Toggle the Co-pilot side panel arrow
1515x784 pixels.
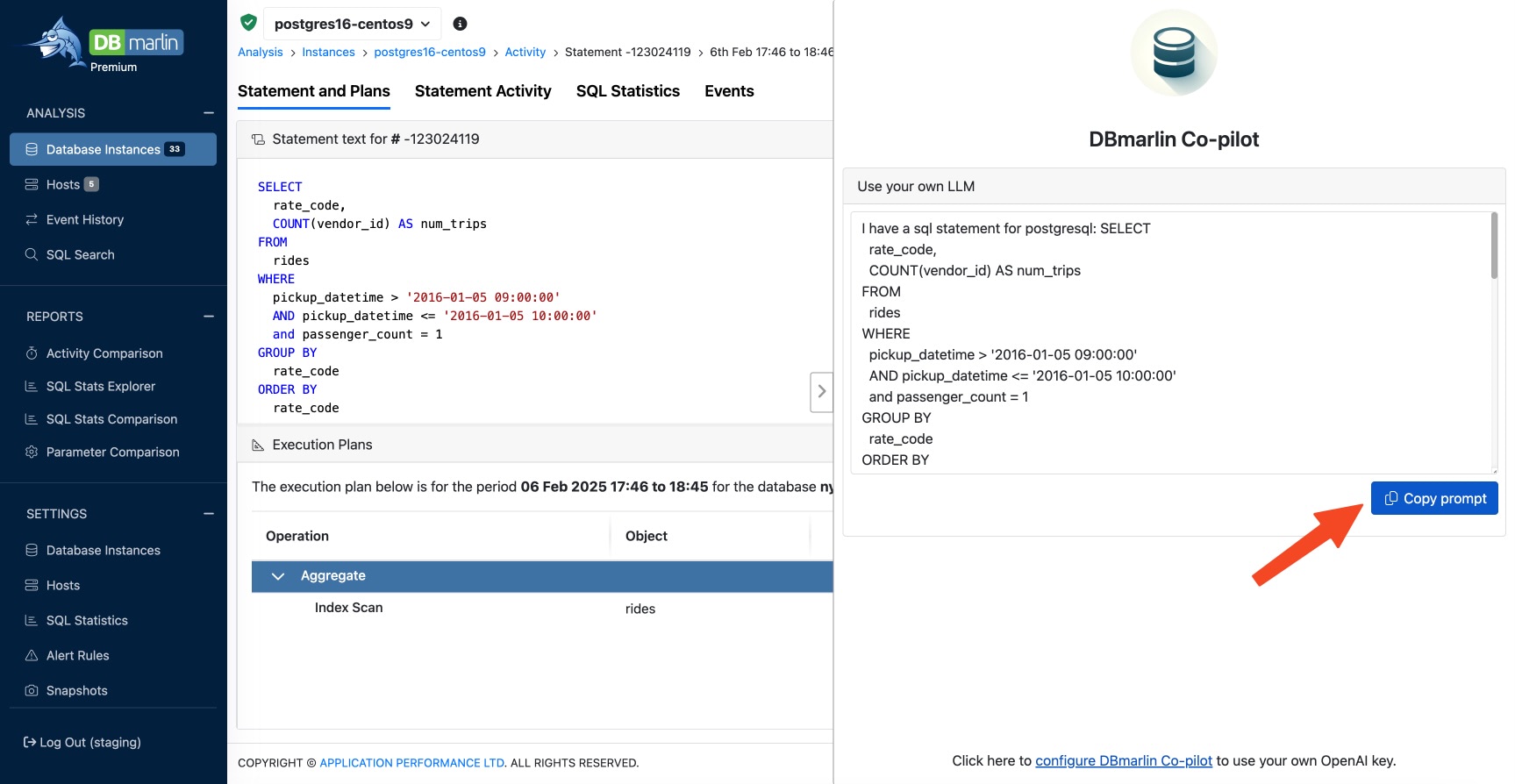click(821, 391)
